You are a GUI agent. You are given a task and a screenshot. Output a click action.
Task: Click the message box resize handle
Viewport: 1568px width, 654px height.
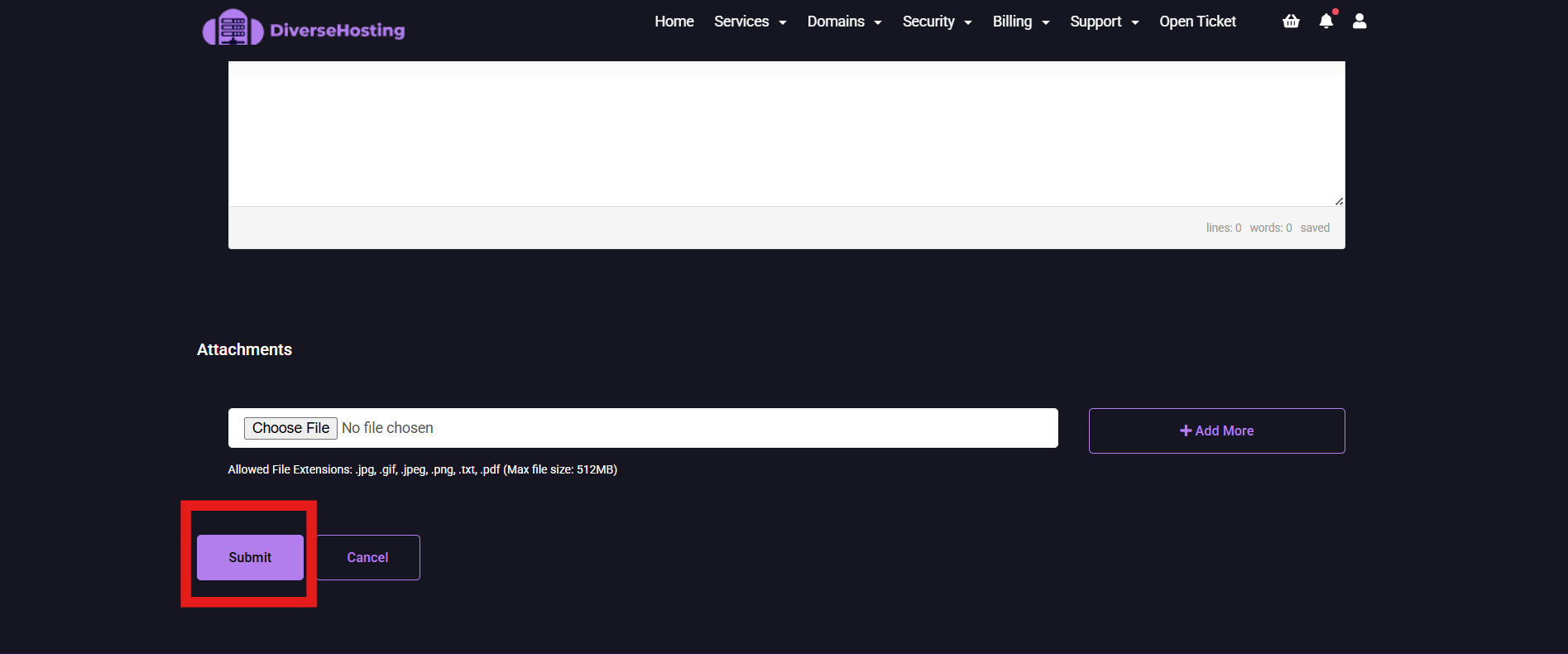[x=1339, y=201]
